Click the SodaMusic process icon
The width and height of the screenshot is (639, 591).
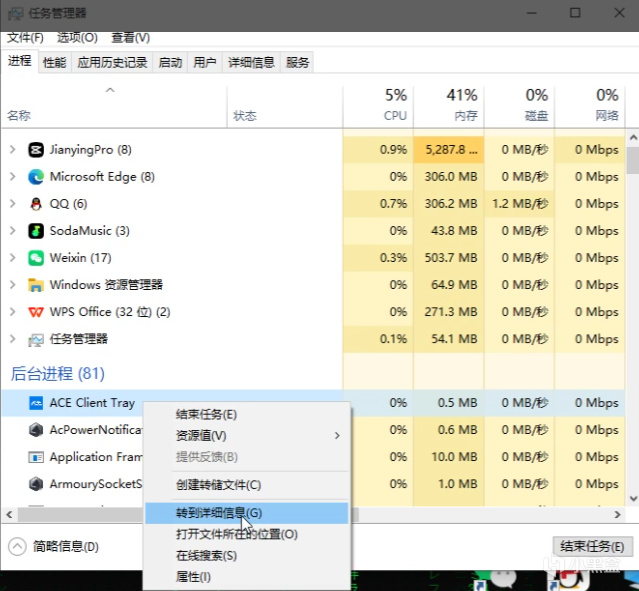point(36,231)
